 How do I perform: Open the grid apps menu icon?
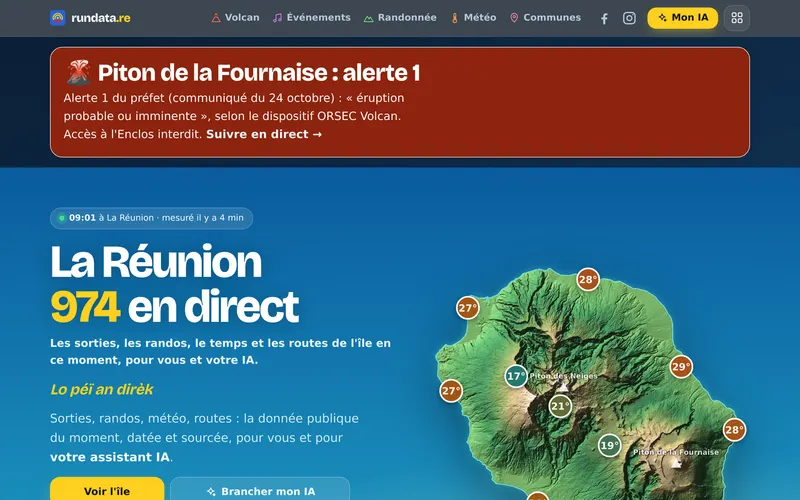pos(737,18)
